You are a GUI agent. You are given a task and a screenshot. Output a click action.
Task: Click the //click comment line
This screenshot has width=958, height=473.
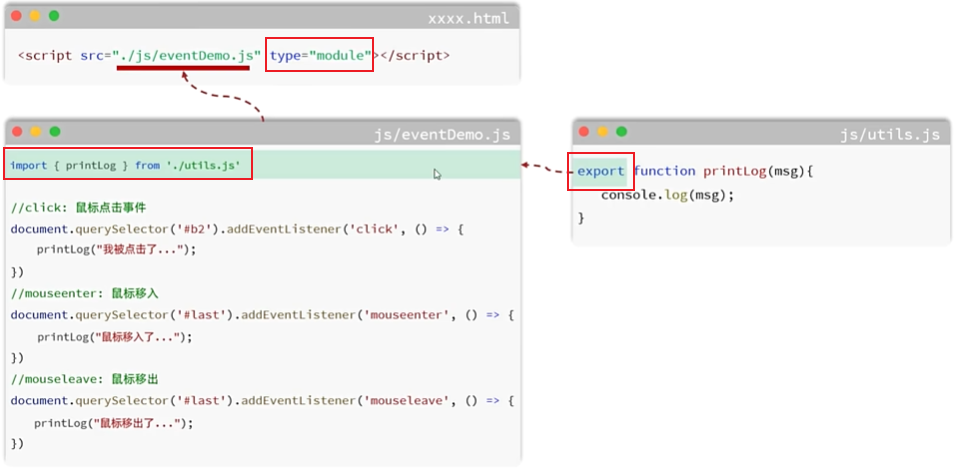(x=79, y=208)
